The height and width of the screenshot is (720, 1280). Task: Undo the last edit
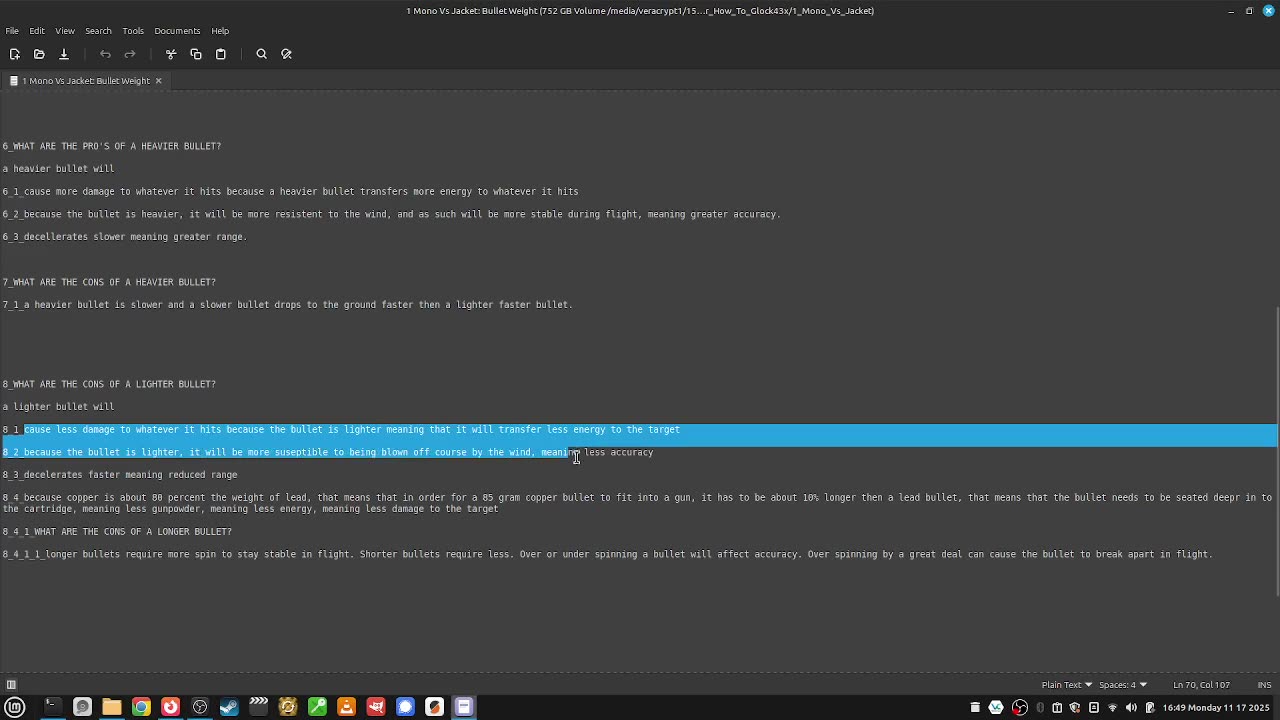[x=105, y=54]
